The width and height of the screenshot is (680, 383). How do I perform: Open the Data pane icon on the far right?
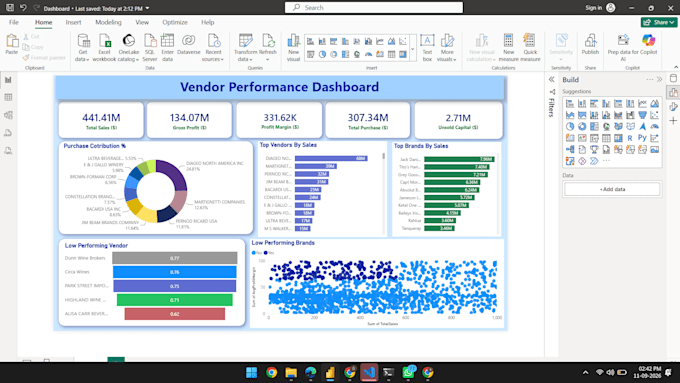[673, 79]
